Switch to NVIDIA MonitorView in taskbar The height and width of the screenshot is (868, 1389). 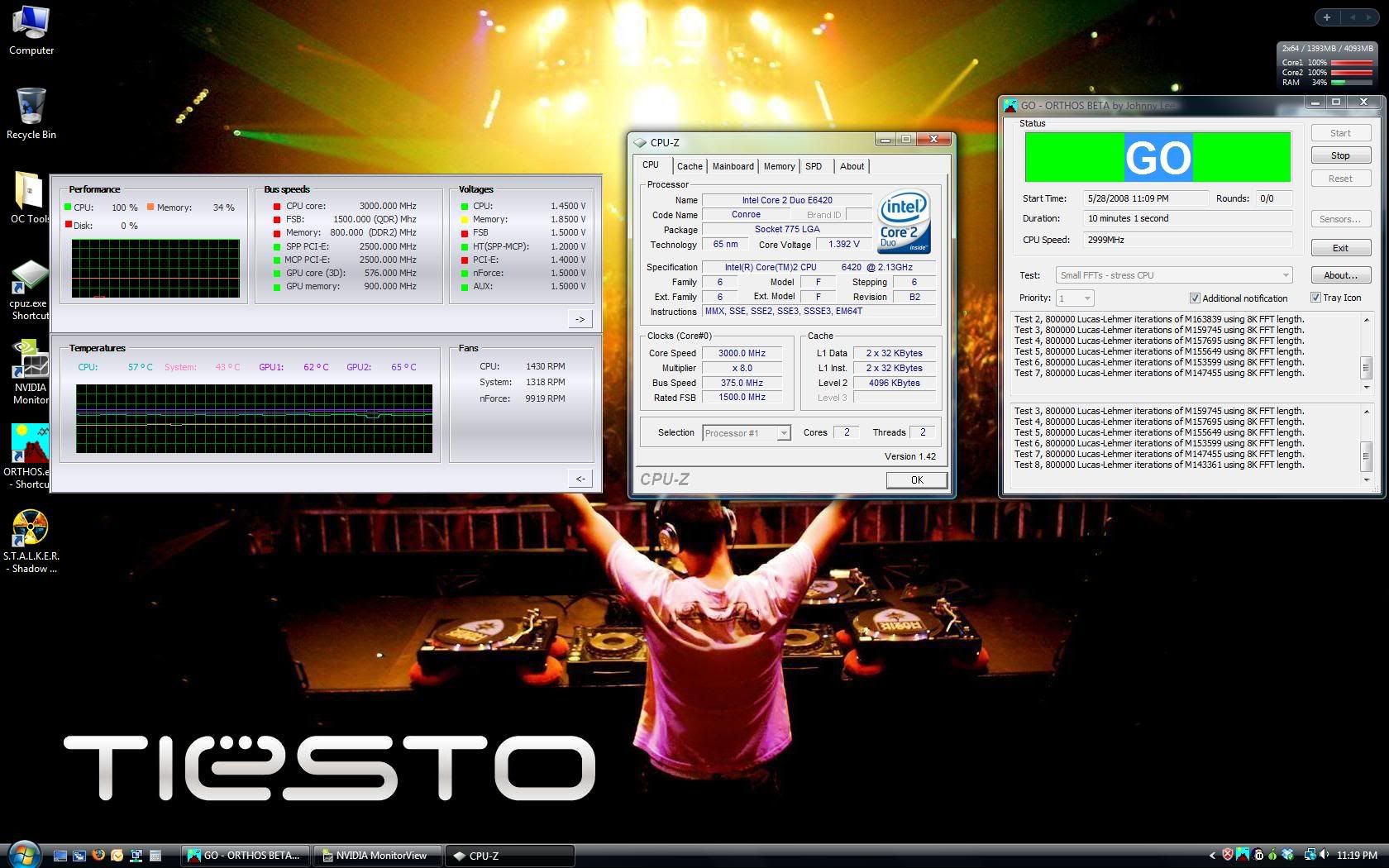(377, 856)
